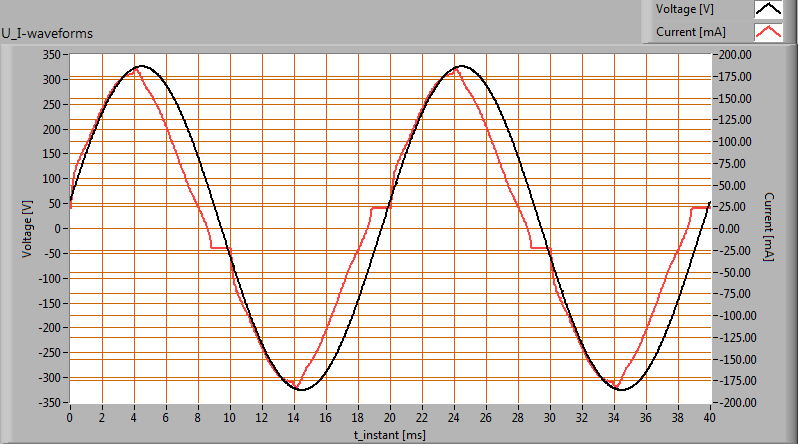Click the first positive peak of black voltage curve
Screen dimensions: 798x444
point(142,67)
